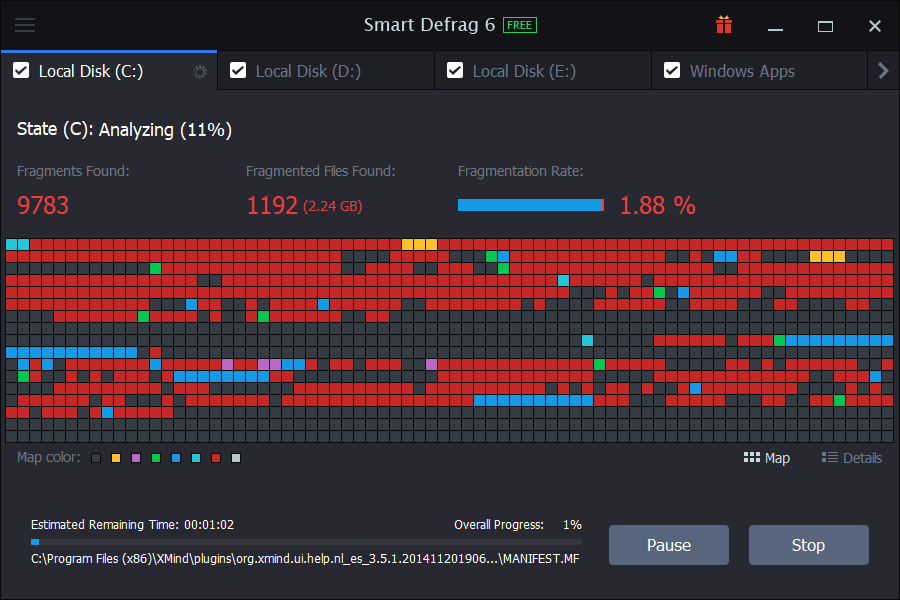Open the Windows Apps tab
This screenshot has width=900, height=600.
tap(742, 71)
